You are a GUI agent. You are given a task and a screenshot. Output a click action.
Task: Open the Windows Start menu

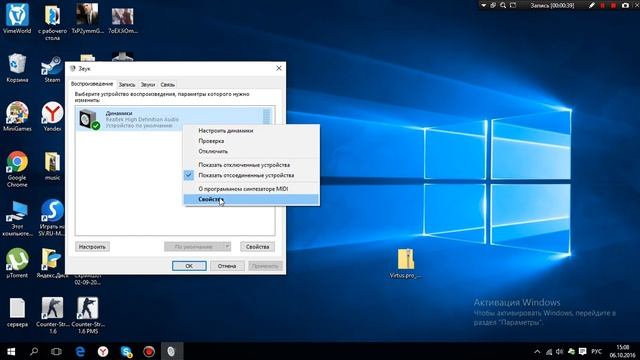[11, 351]
